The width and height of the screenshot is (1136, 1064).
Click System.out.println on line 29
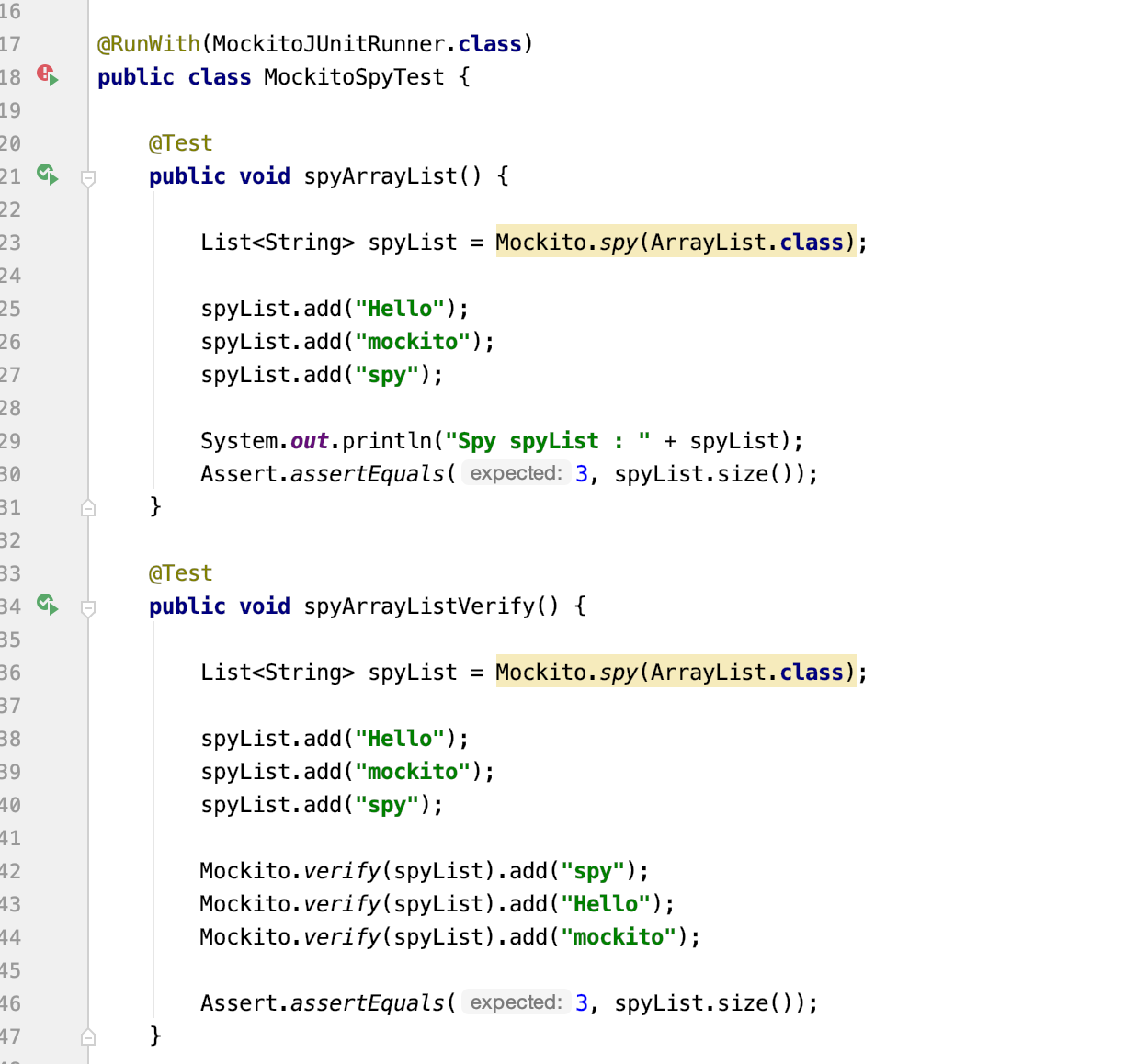[x=316, y=441]
